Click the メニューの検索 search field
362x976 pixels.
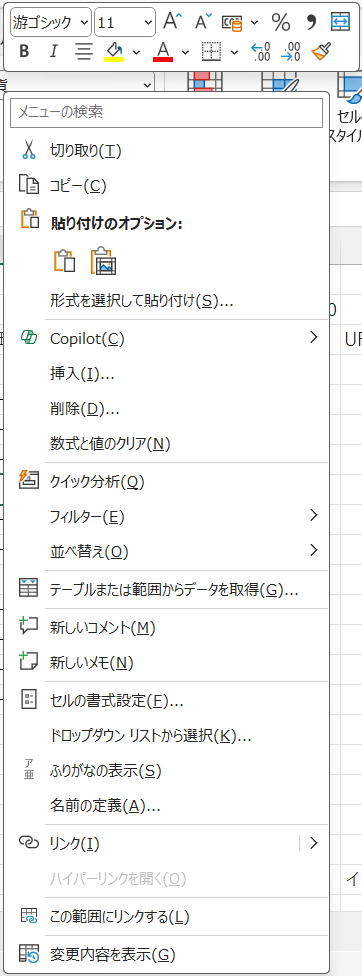point(167,112)
